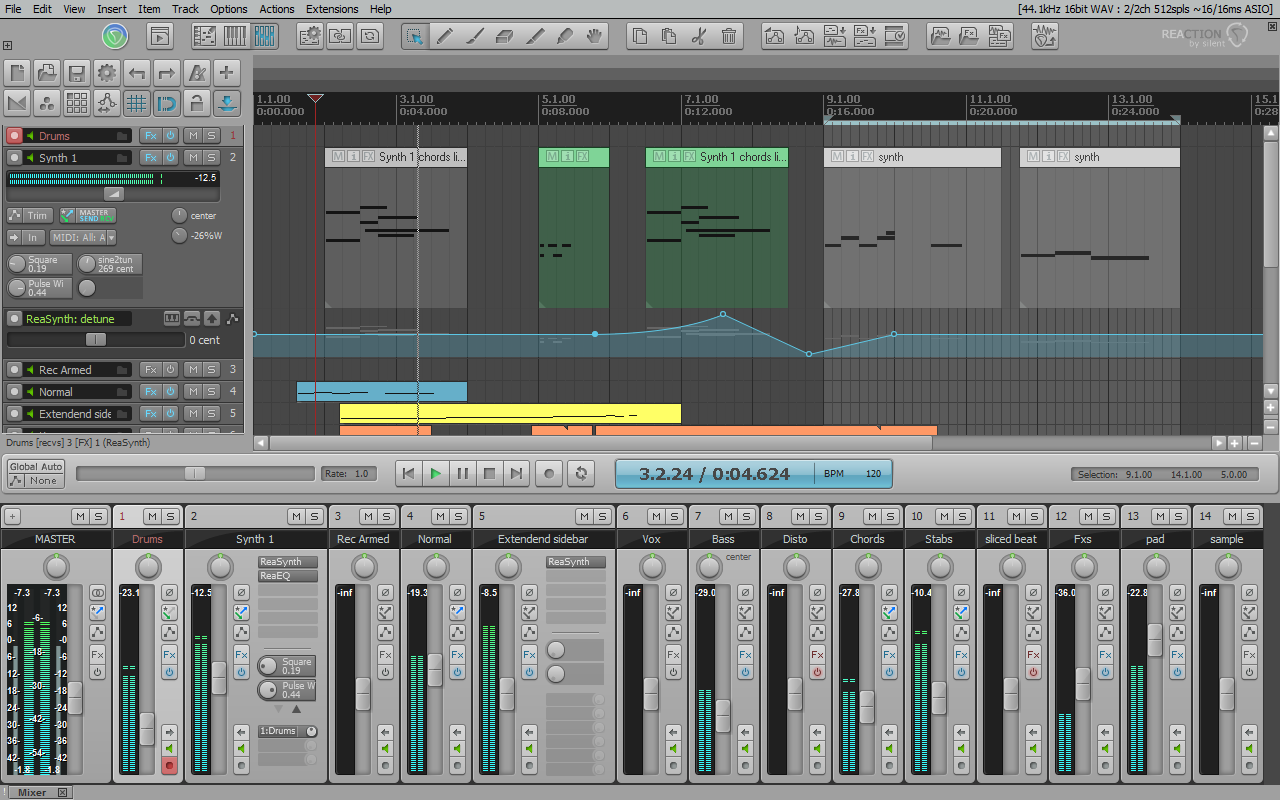
Task: Open the MIDI: All input dropdown
Action: pos(82,237)
